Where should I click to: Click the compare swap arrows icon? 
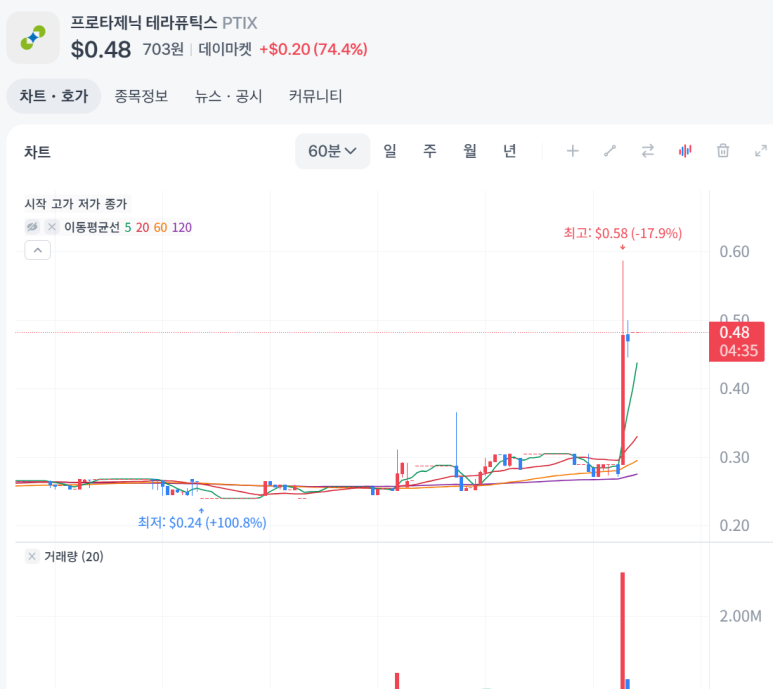648,151
